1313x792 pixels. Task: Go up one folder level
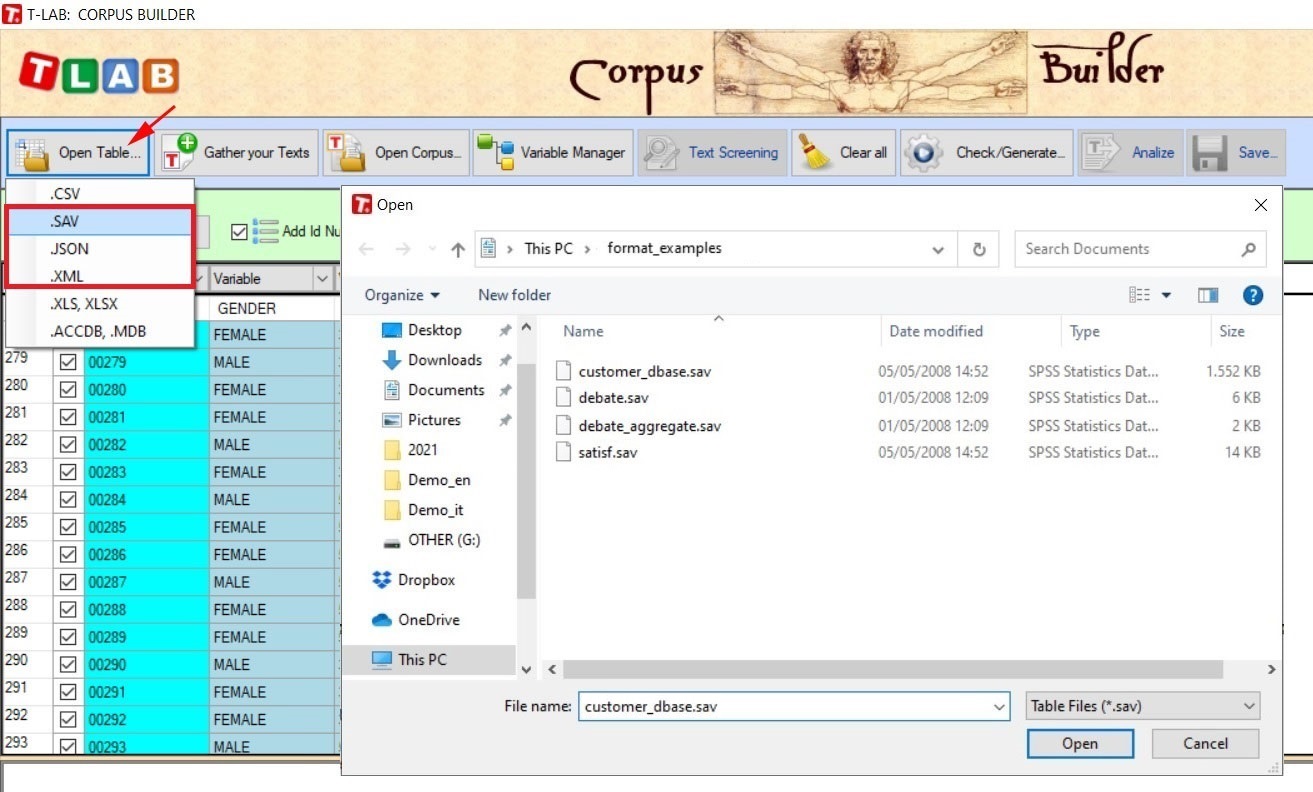pyautogui.click(x=458, y=250)
